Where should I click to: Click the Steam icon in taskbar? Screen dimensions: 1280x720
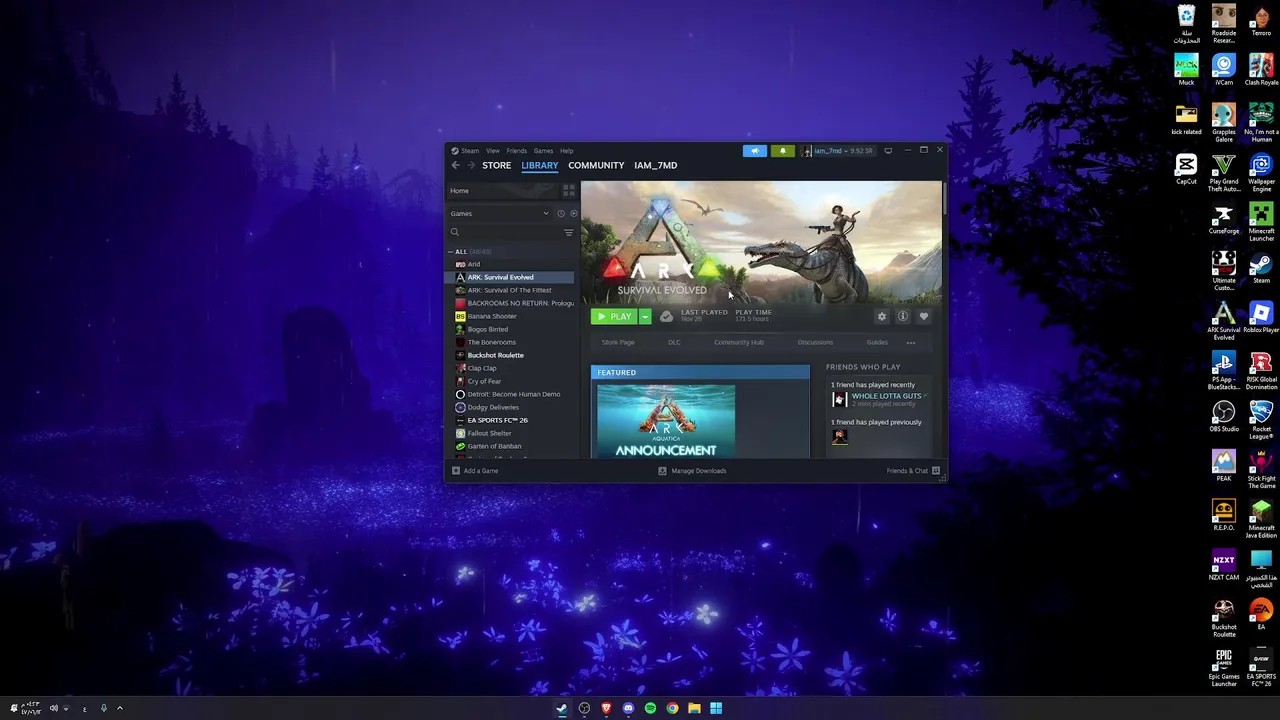tap(562, 708)
